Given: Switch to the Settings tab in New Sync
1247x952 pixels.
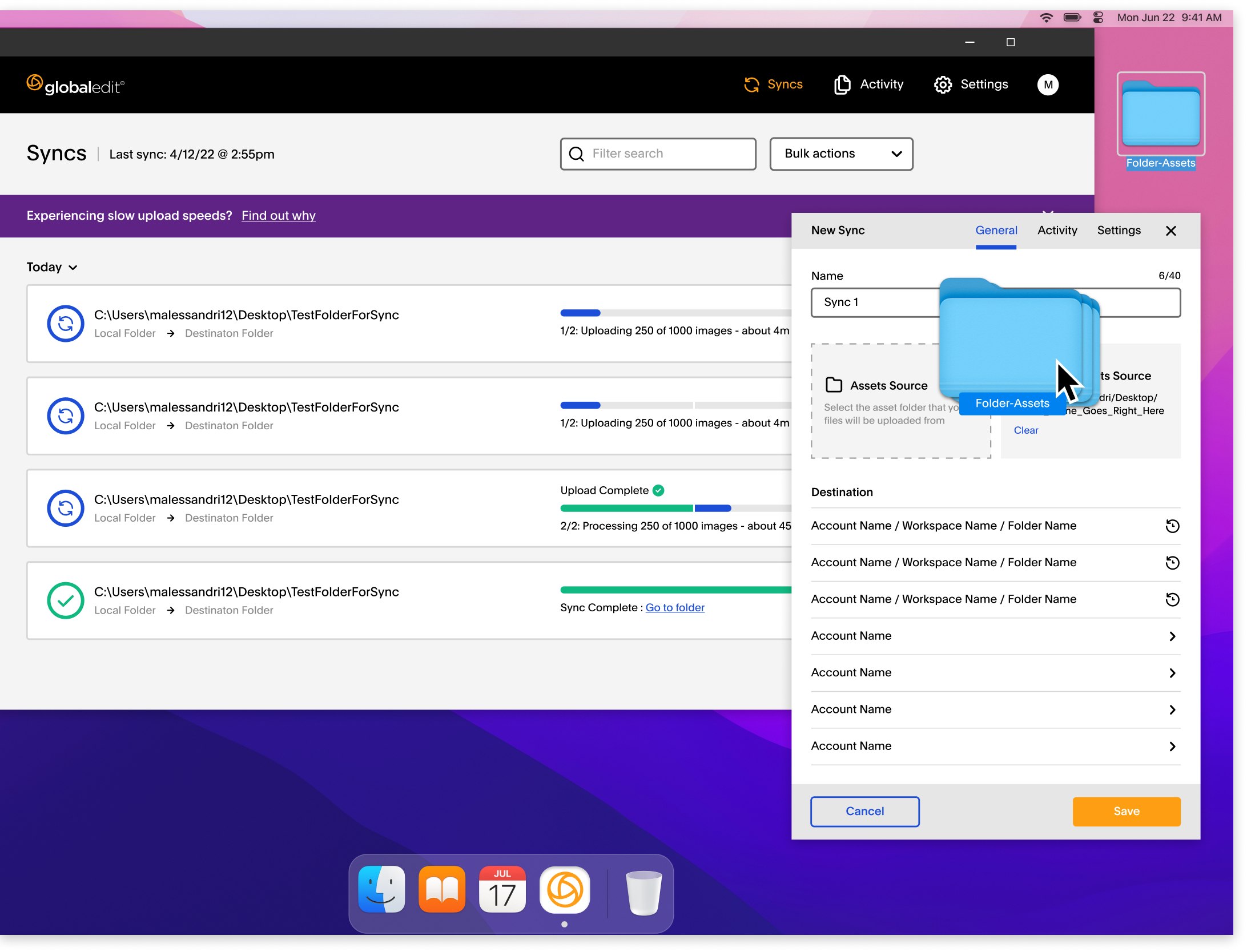Looking at the screenshot, I should pyautogui.click(x=1119, y=231).
